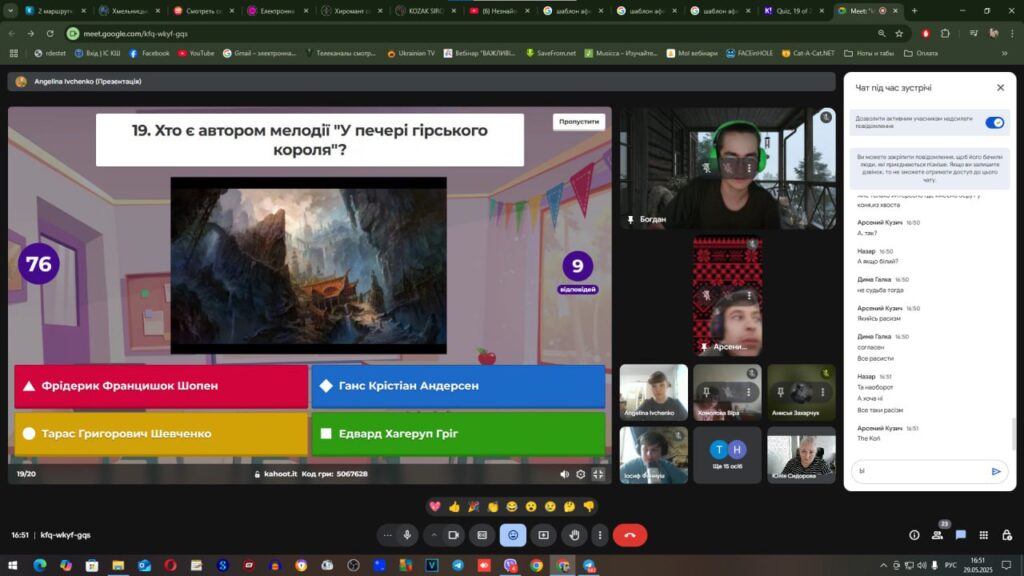1024x576 pixels.
Task: Show the 15 other participants tile
Action: pyautogui.click(x=727, y=455)
